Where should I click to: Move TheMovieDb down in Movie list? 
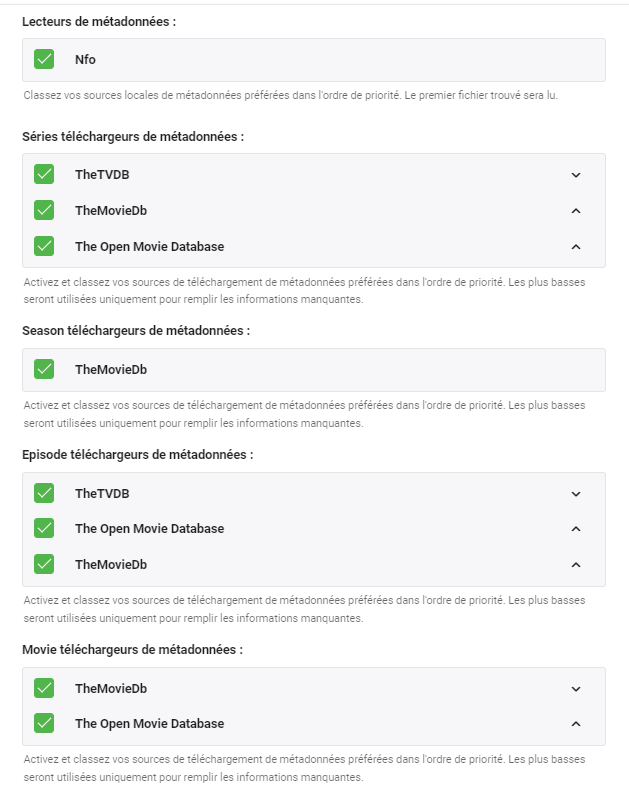click(576, 689)
